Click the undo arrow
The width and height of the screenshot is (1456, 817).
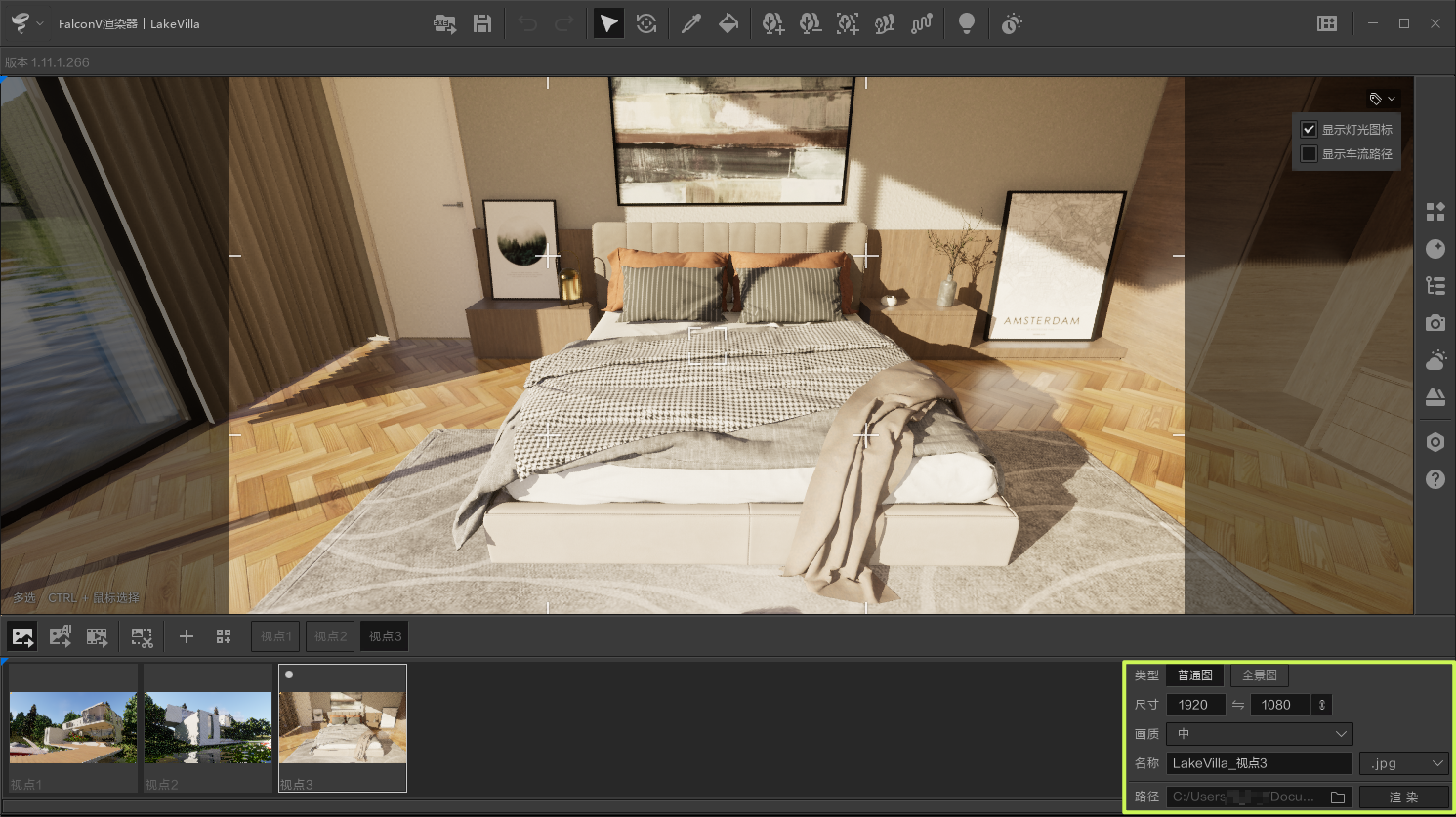pos(527,23)
